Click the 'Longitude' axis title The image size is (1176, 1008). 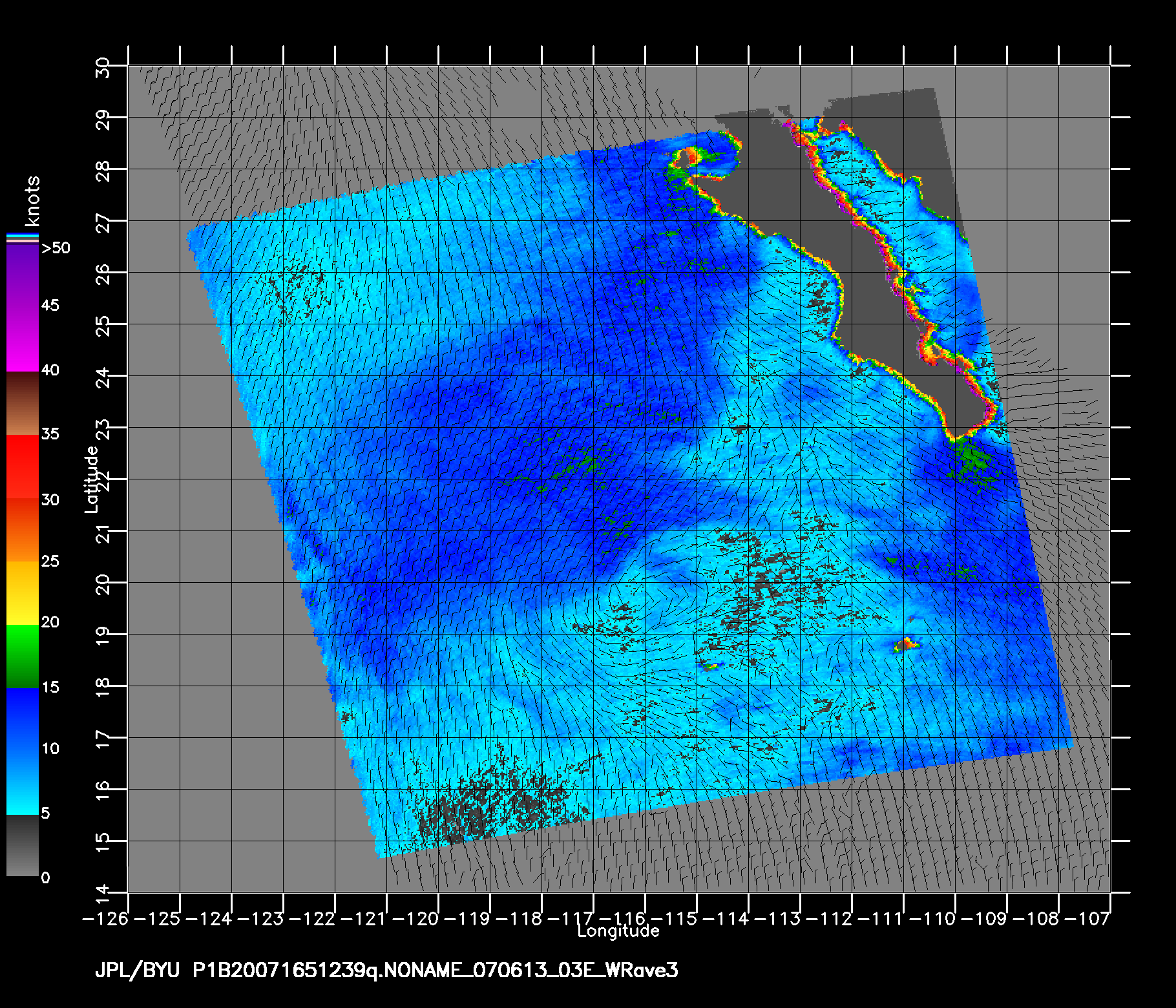tap(618, 931)
